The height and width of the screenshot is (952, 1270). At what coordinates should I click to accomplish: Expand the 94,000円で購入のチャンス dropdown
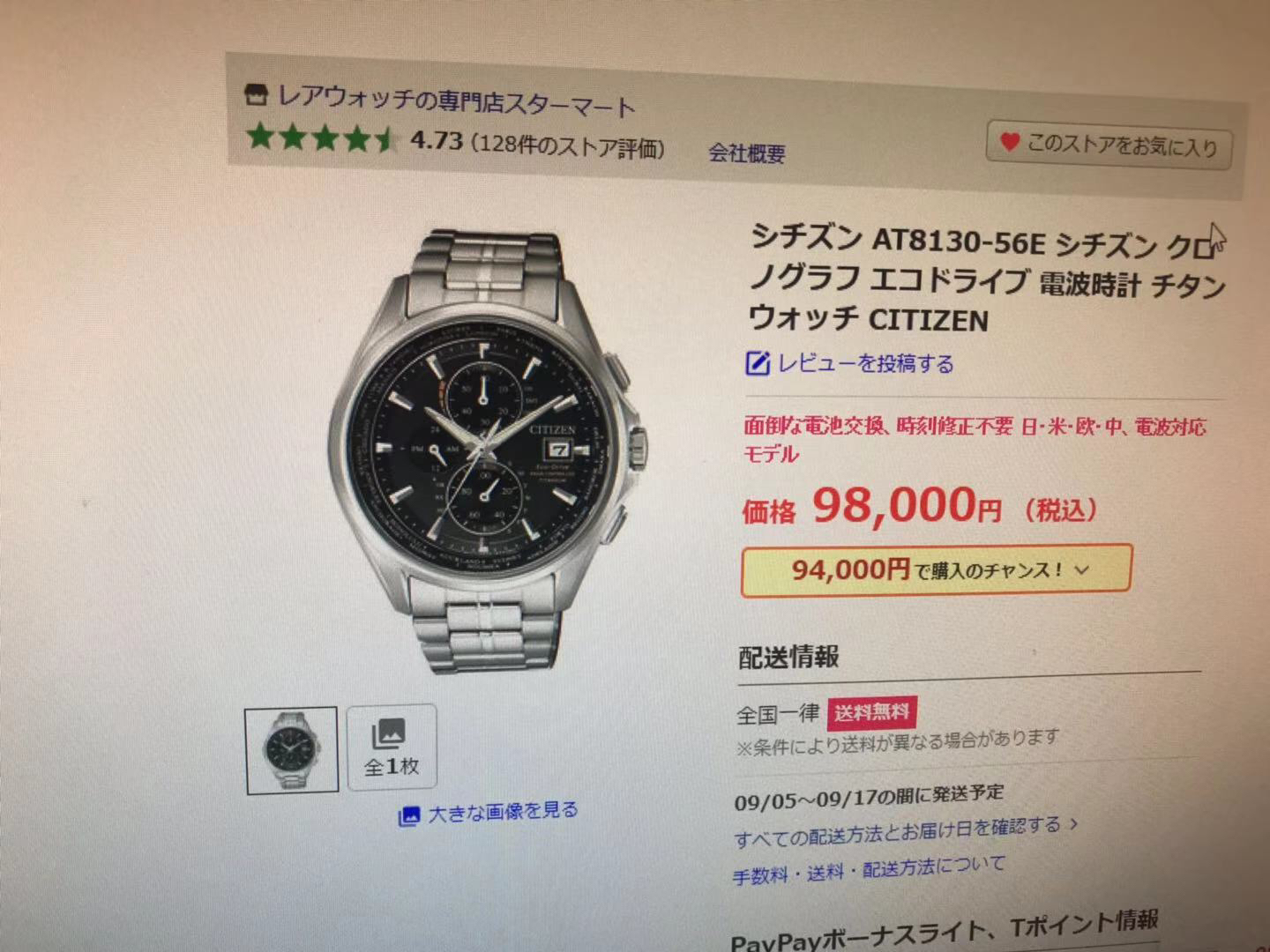(x=937, y=570)
